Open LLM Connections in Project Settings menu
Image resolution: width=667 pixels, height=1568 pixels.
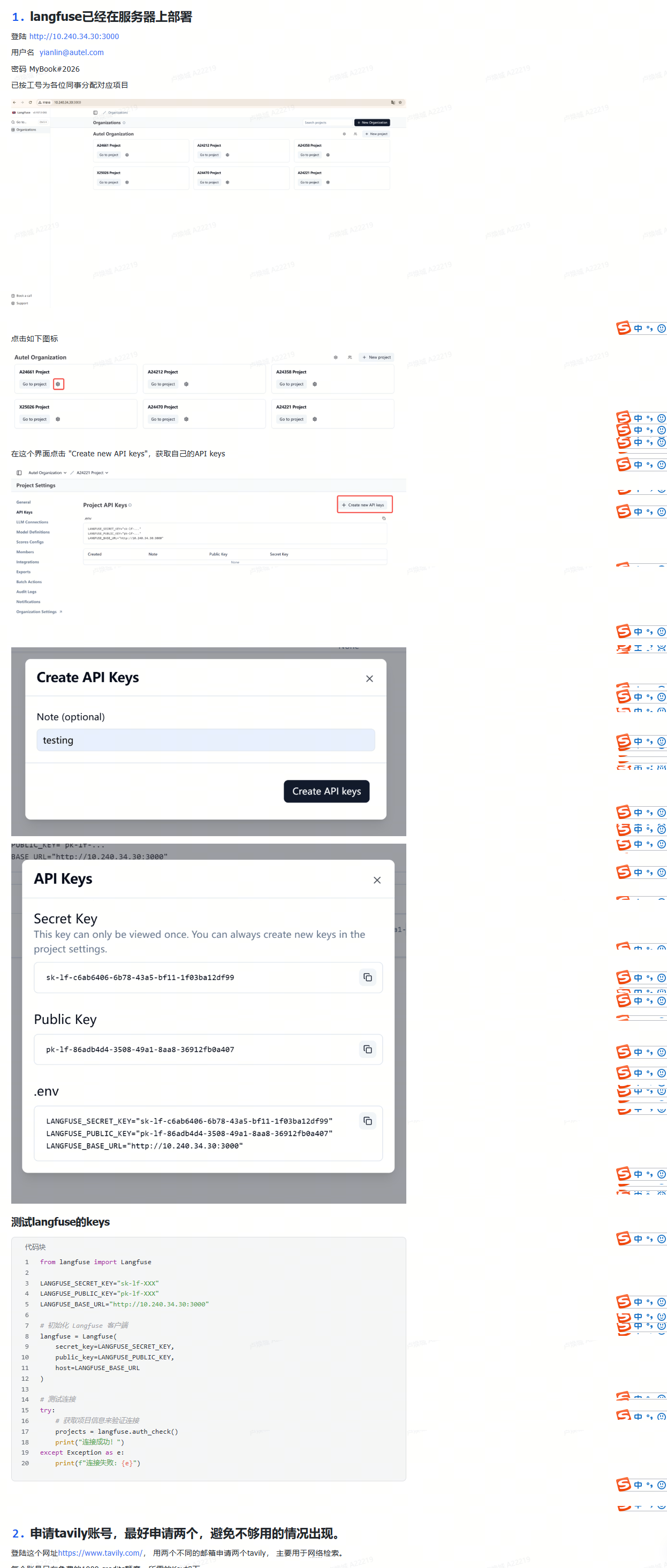[x=32, y=522]
